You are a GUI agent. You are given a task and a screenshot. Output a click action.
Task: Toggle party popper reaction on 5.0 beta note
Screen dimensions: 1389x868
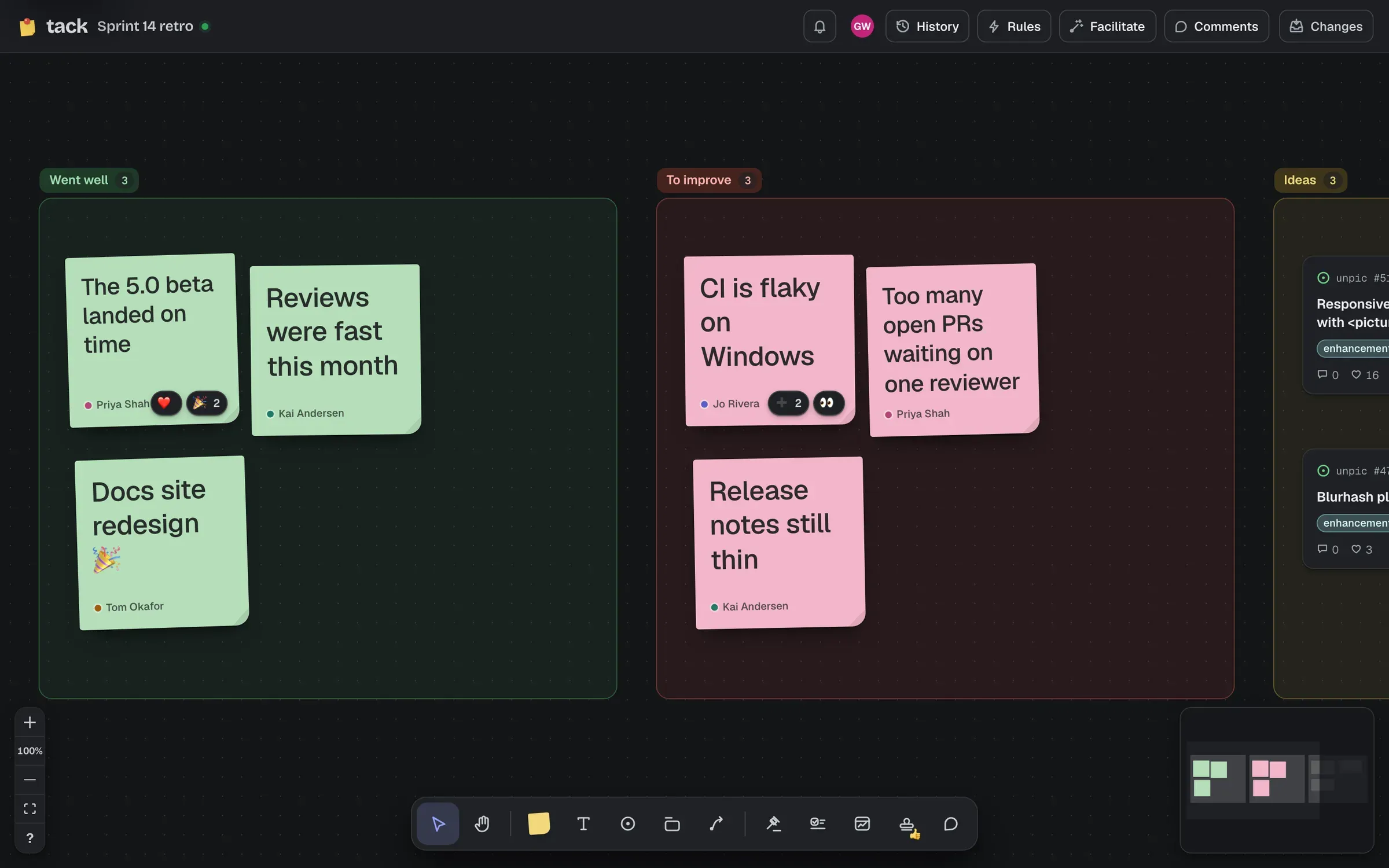coord(207,403)
